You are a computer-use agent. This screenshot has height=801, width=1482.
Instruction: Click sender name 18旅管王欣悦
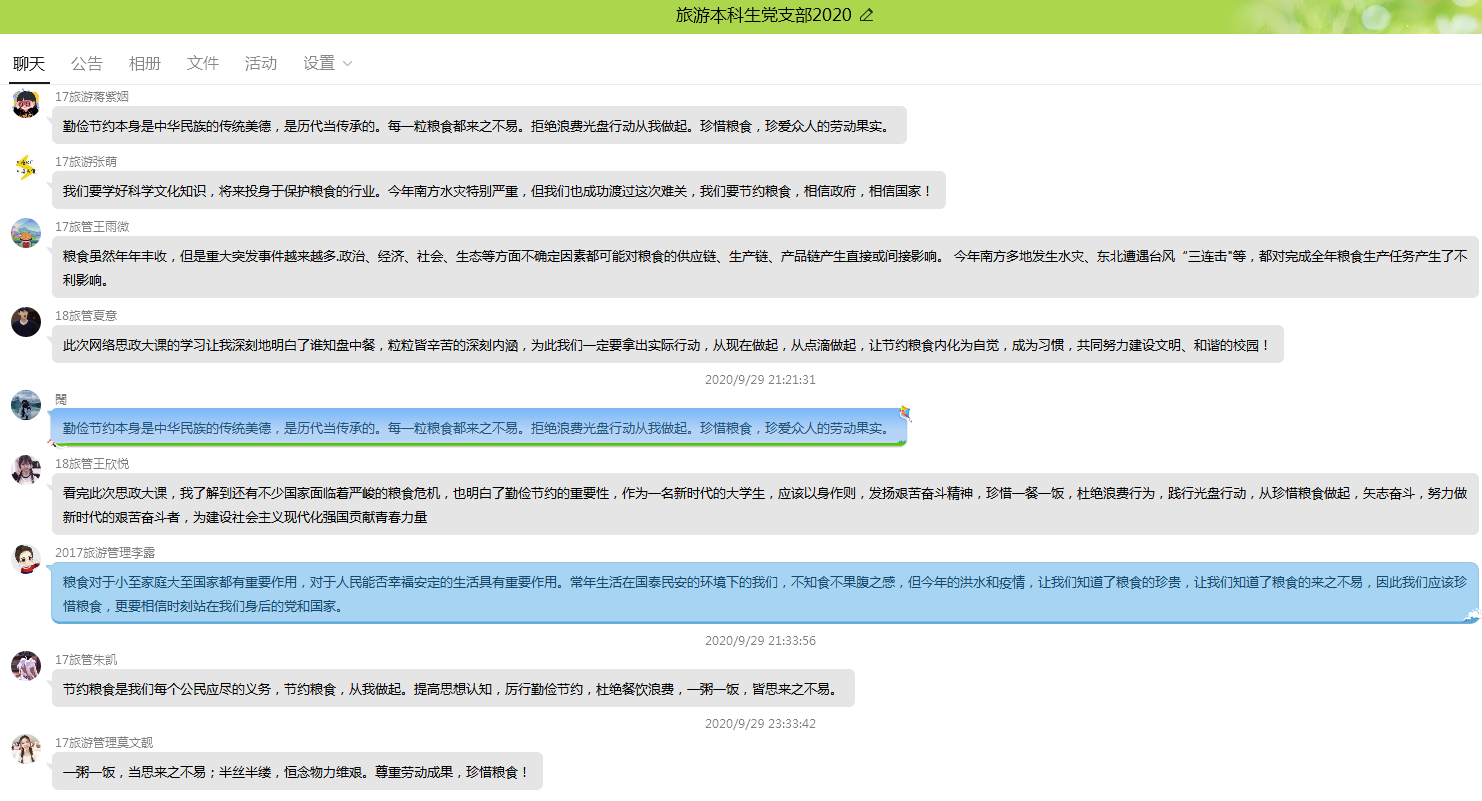click(92, 464)
